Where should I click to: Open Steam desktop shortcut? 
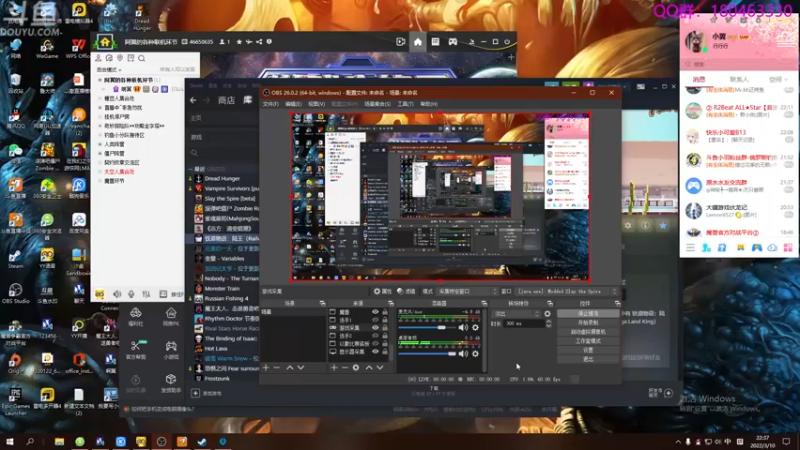(15, 258)
